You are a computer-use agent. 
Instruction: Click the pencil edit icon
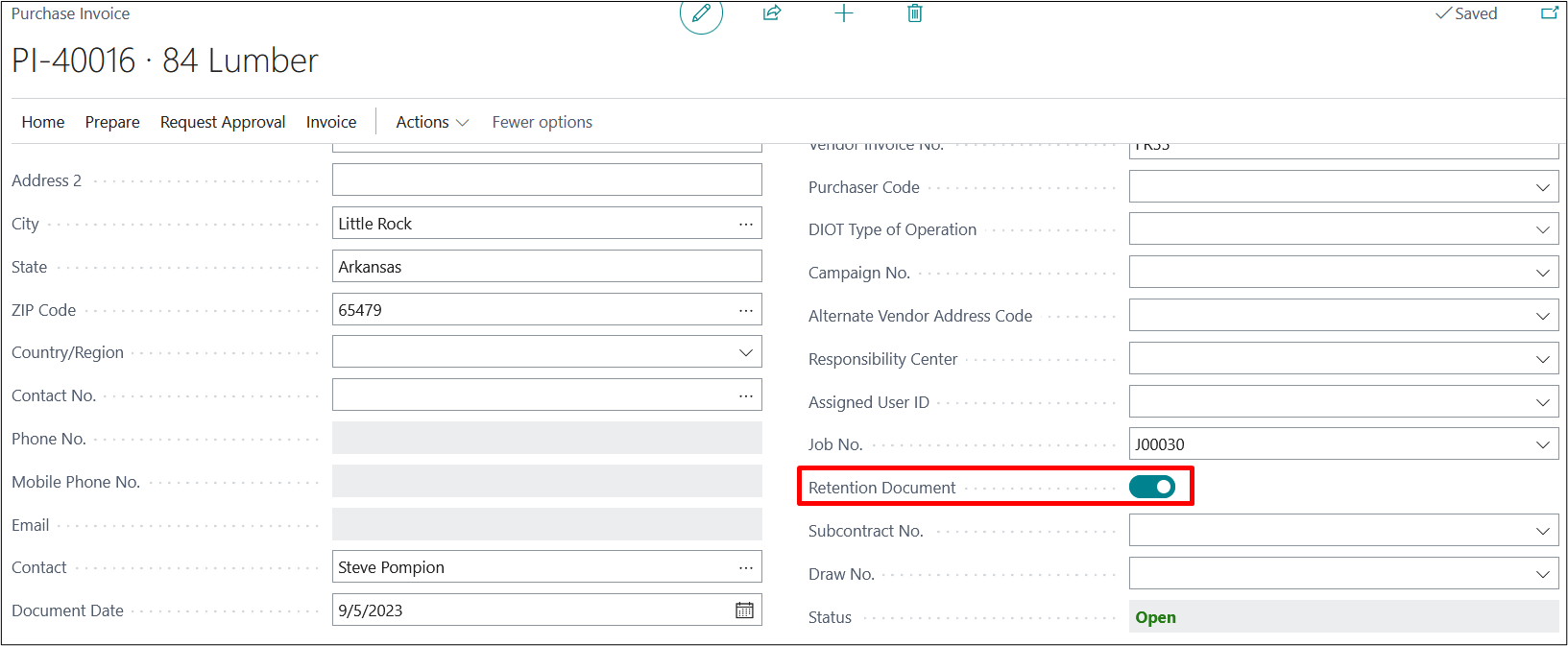(x=701, y=13)
